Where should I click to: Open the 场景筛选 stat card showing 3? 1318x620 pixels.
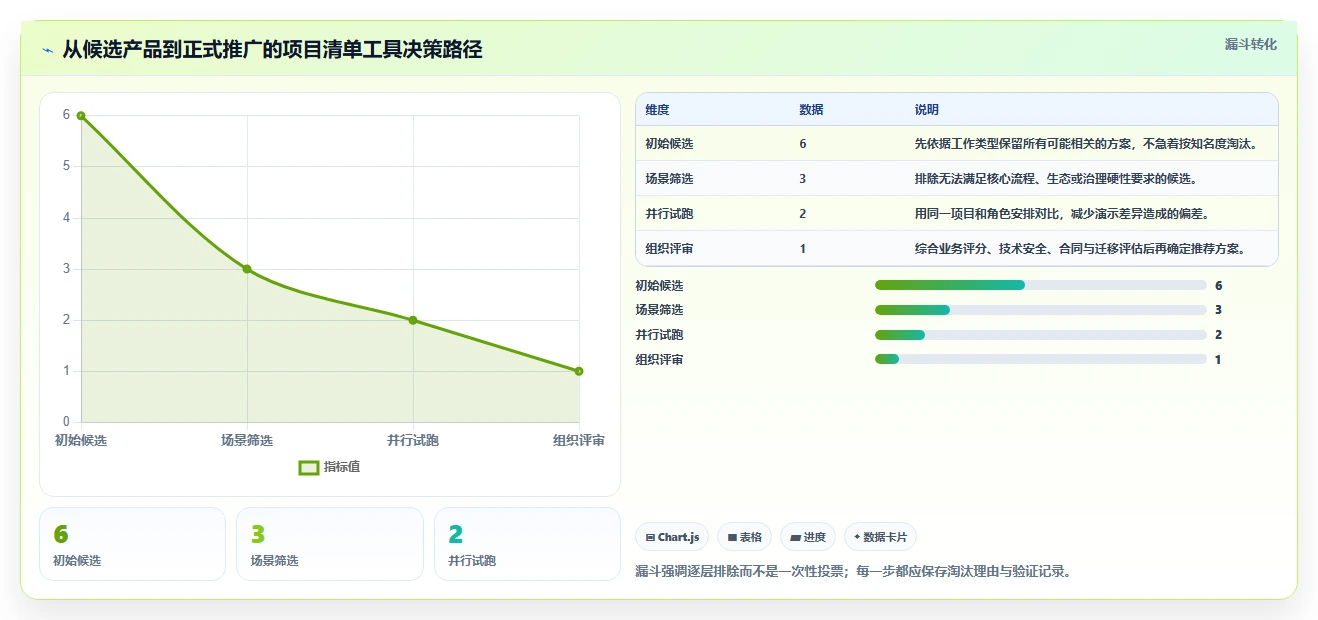(330, 544)
